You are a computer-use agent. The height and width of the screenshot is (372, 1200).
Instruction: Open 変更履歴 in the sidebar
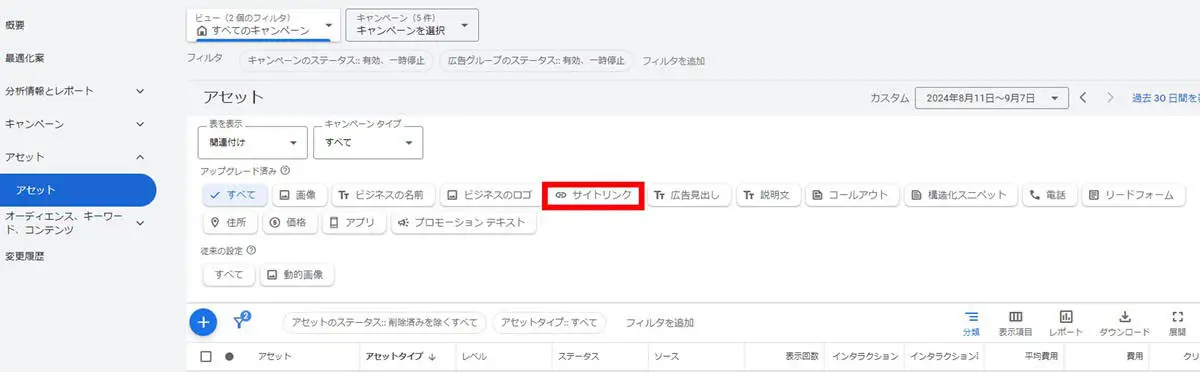click(x=24, y=256)
